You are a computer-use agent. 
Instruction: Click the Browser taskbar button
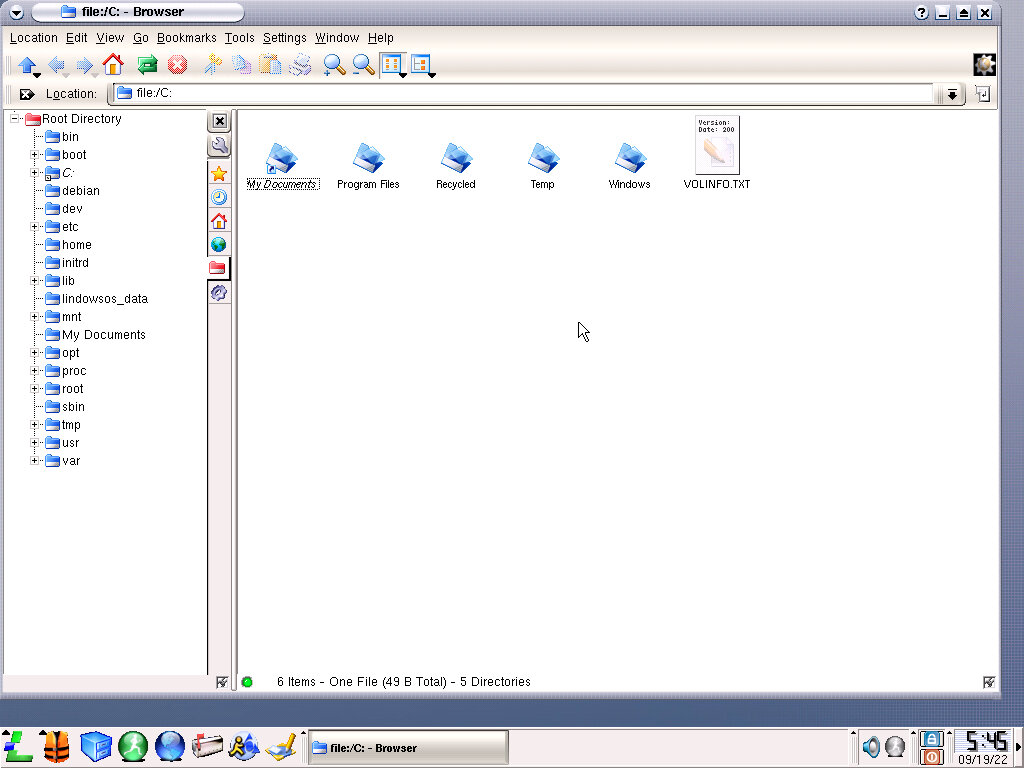point(407,747)
